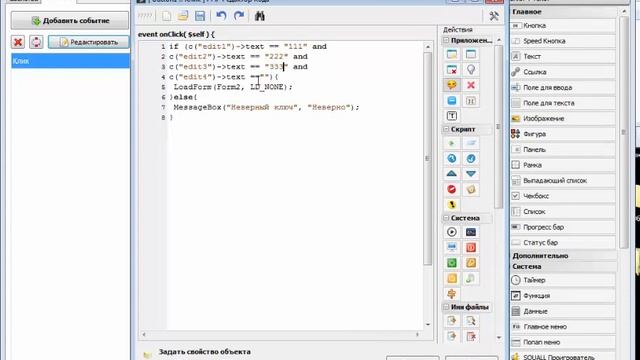This screenshot has width=640, height=360.
Task: Click the Добавить событие button
Action: pos(70,20)
